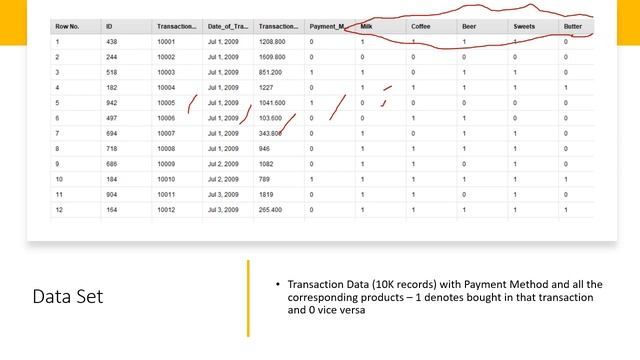This screenshot has height=360, width=640.
Task: Click the 'Date_of_Tra...' column header
Action: pos(228,27)
